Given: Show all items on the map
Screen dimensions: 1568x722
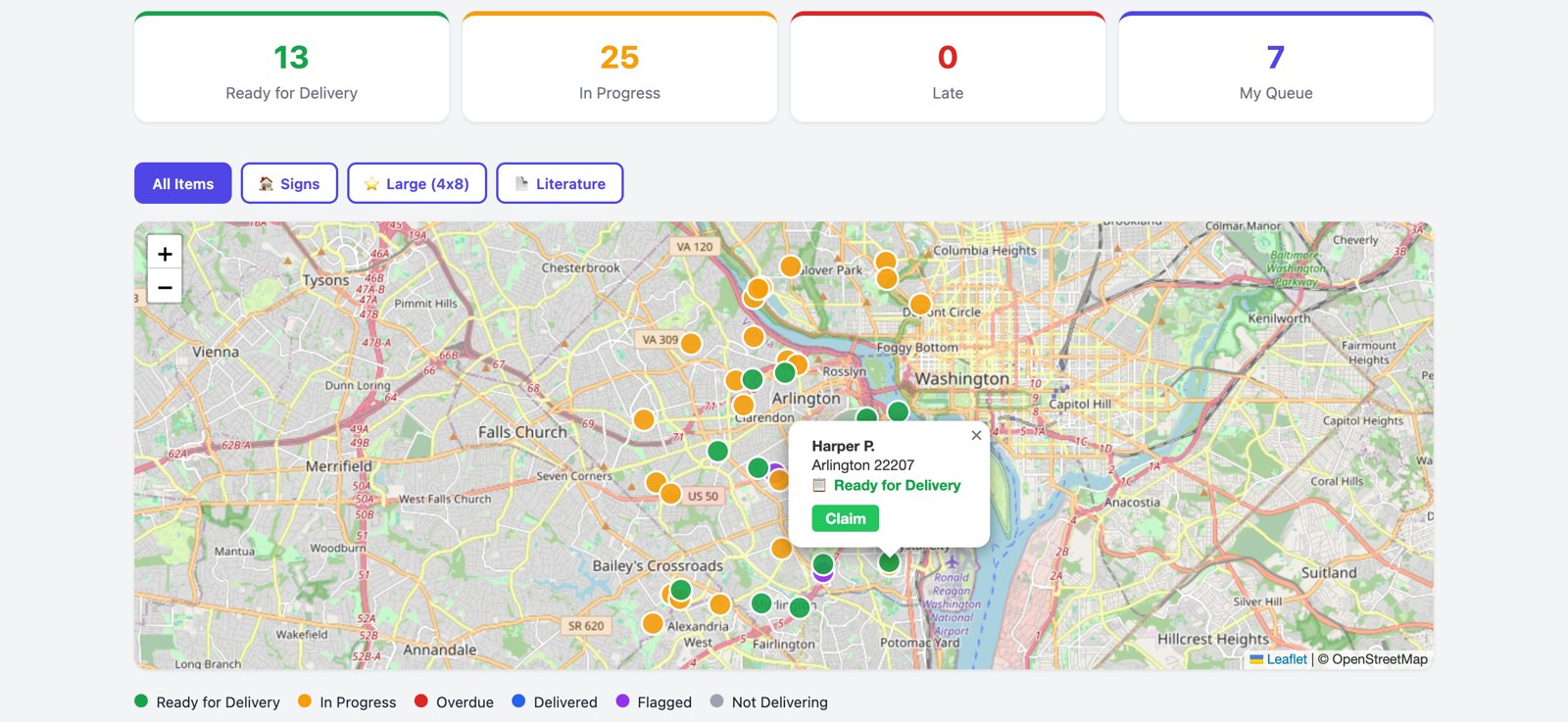Looking at the screenshot, I should [x=183, y=183].
